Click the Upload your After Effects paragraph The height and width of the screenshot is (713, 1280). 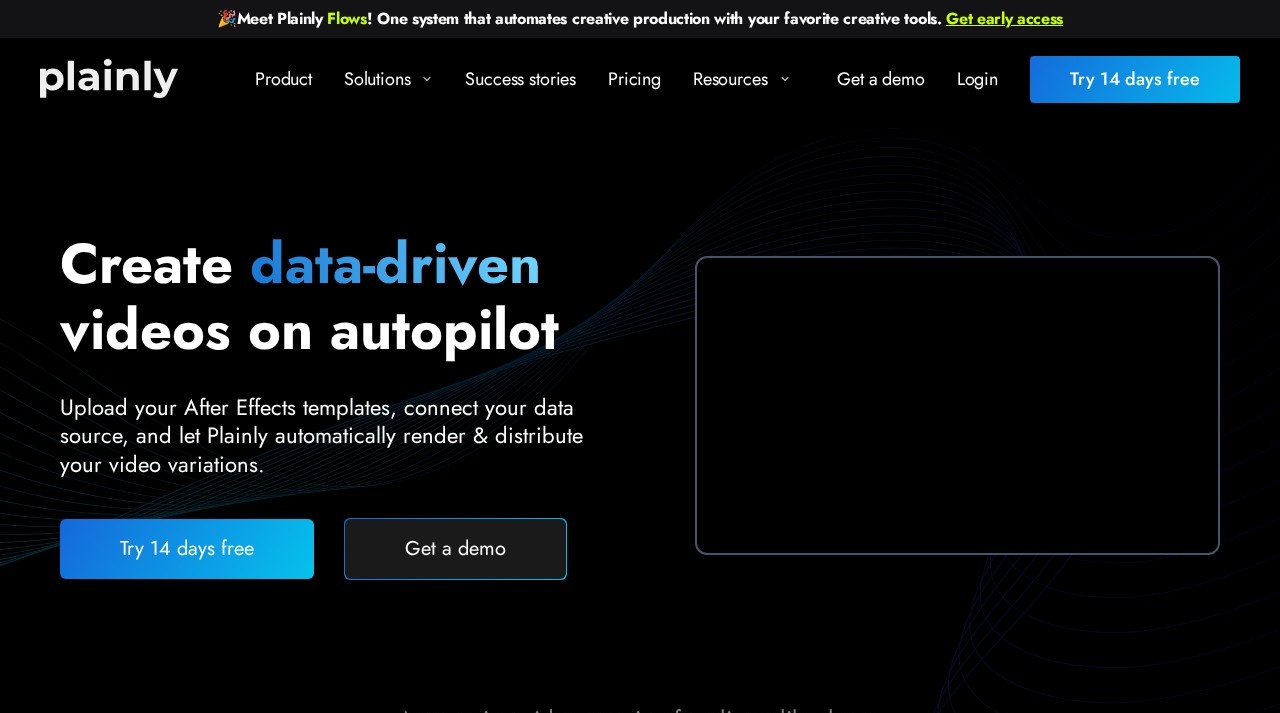pyautogui.click(x=322, y=436)
